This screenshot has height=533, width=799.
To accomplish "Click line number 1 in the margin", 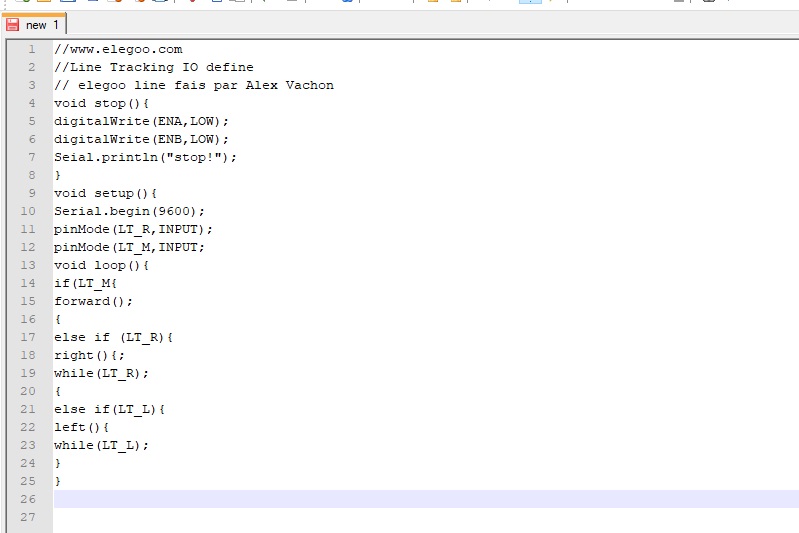I will click(x=32, y=49).
